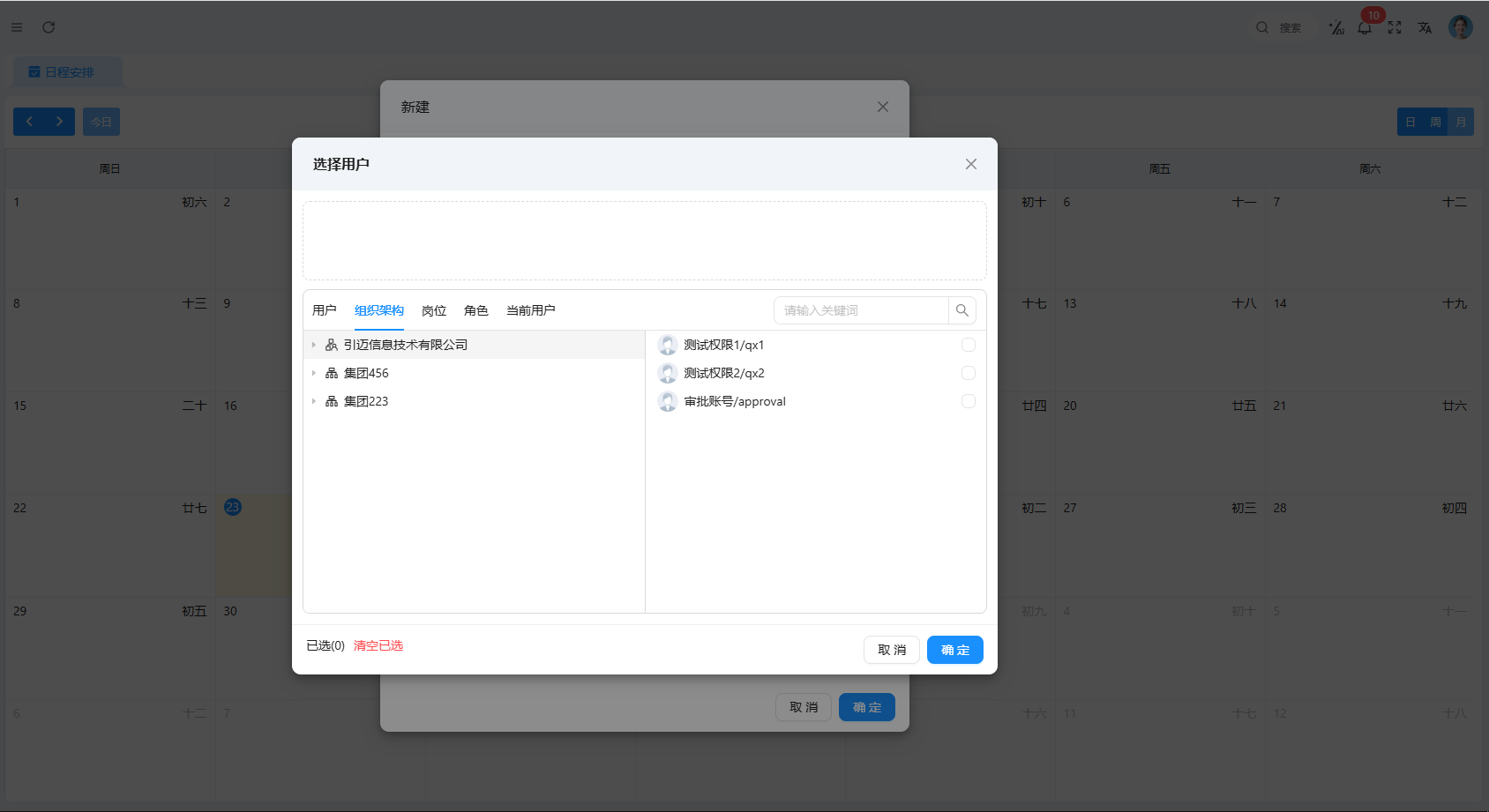The image size is (1489, 812).
Task: Open the 日程安排 page tab
Action: click(x=68, y=72)
